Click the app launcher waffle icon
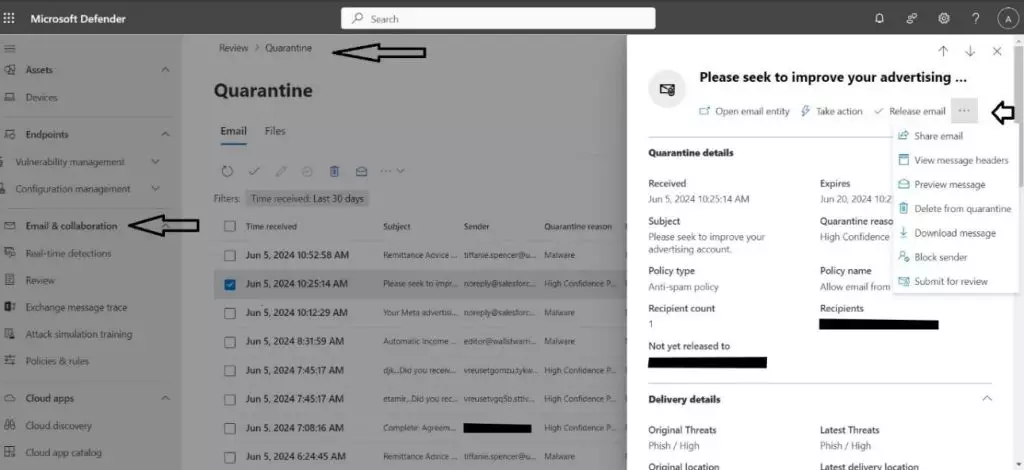 [10, 18]
